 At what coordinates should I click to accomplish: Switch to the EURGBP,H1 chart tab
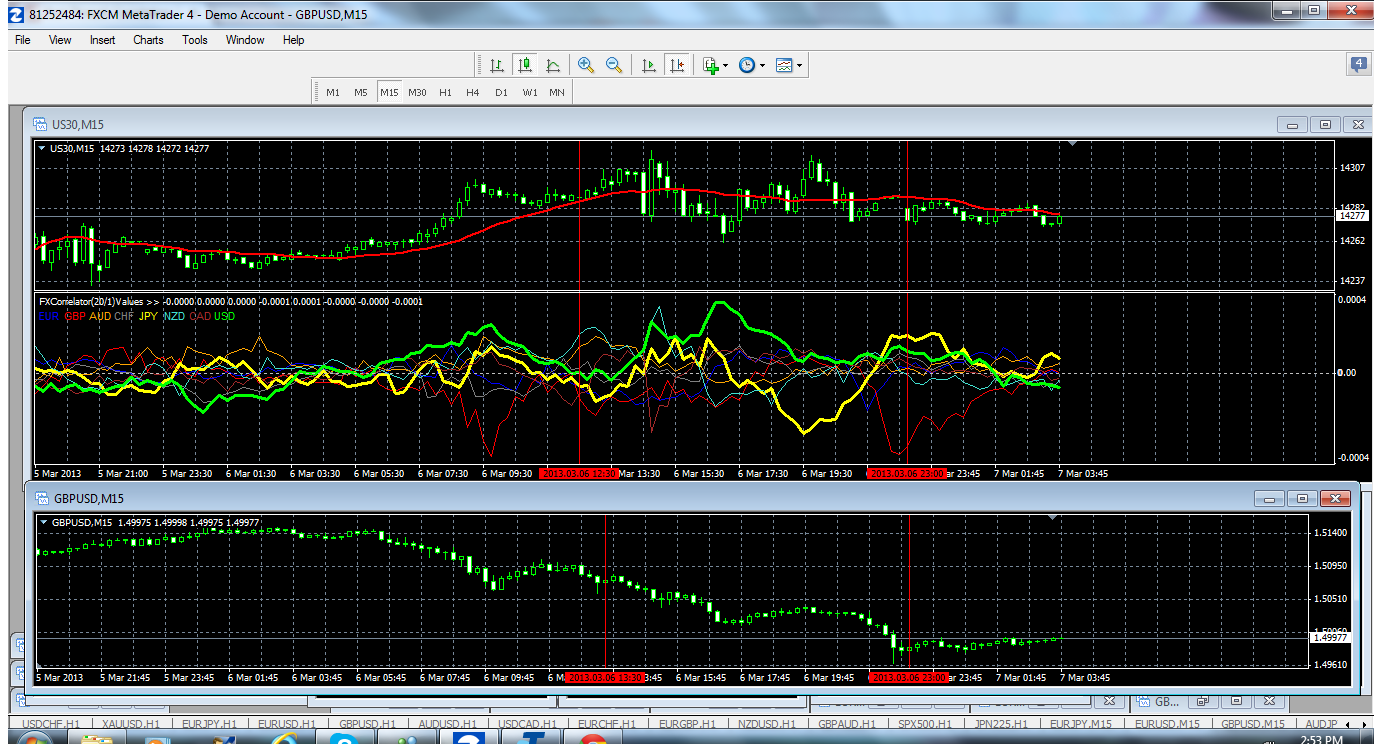[686, 724]
